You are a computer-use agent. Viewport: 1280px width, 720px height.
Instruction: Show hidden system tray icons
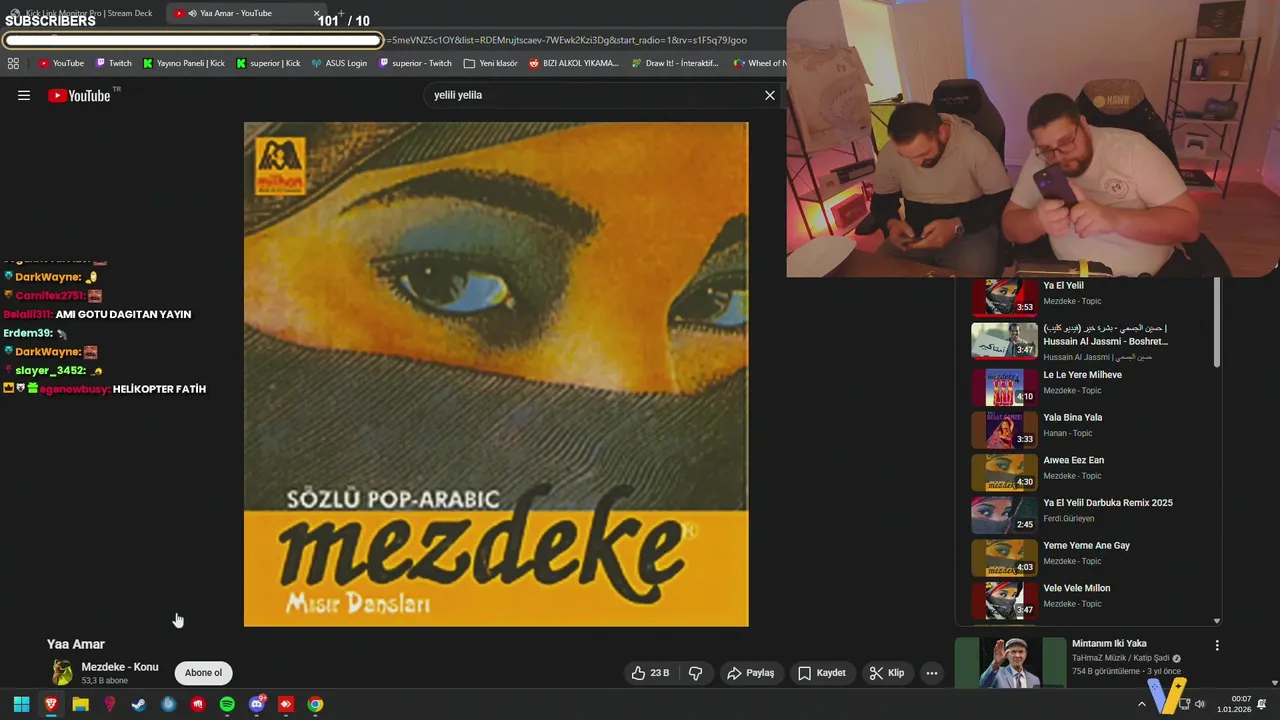pos(1142,704)
